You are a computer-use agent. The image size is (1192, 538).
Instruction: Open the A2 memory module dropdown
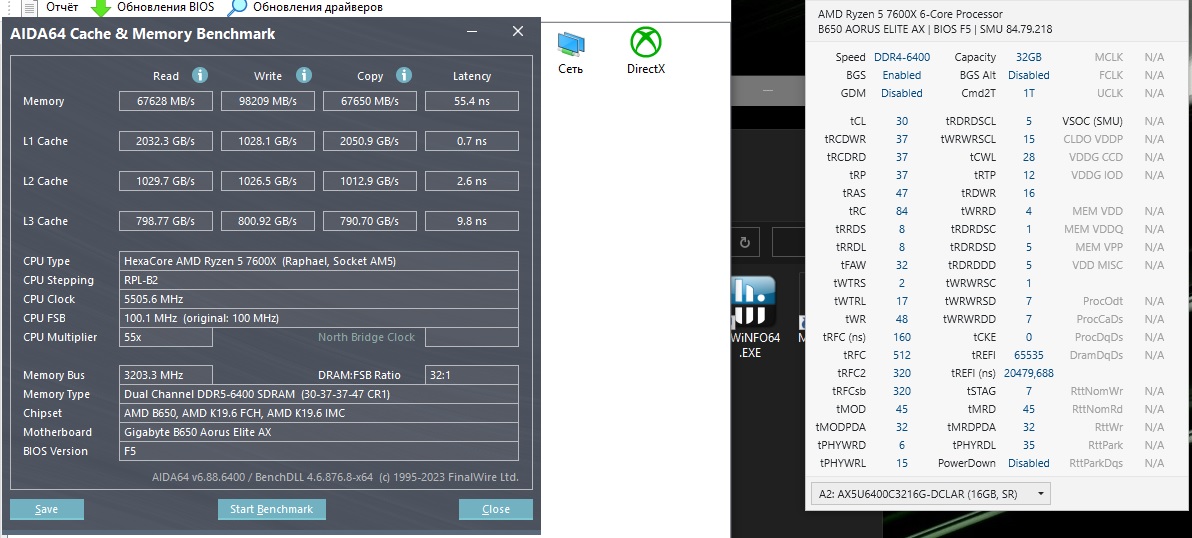[931, 493]
